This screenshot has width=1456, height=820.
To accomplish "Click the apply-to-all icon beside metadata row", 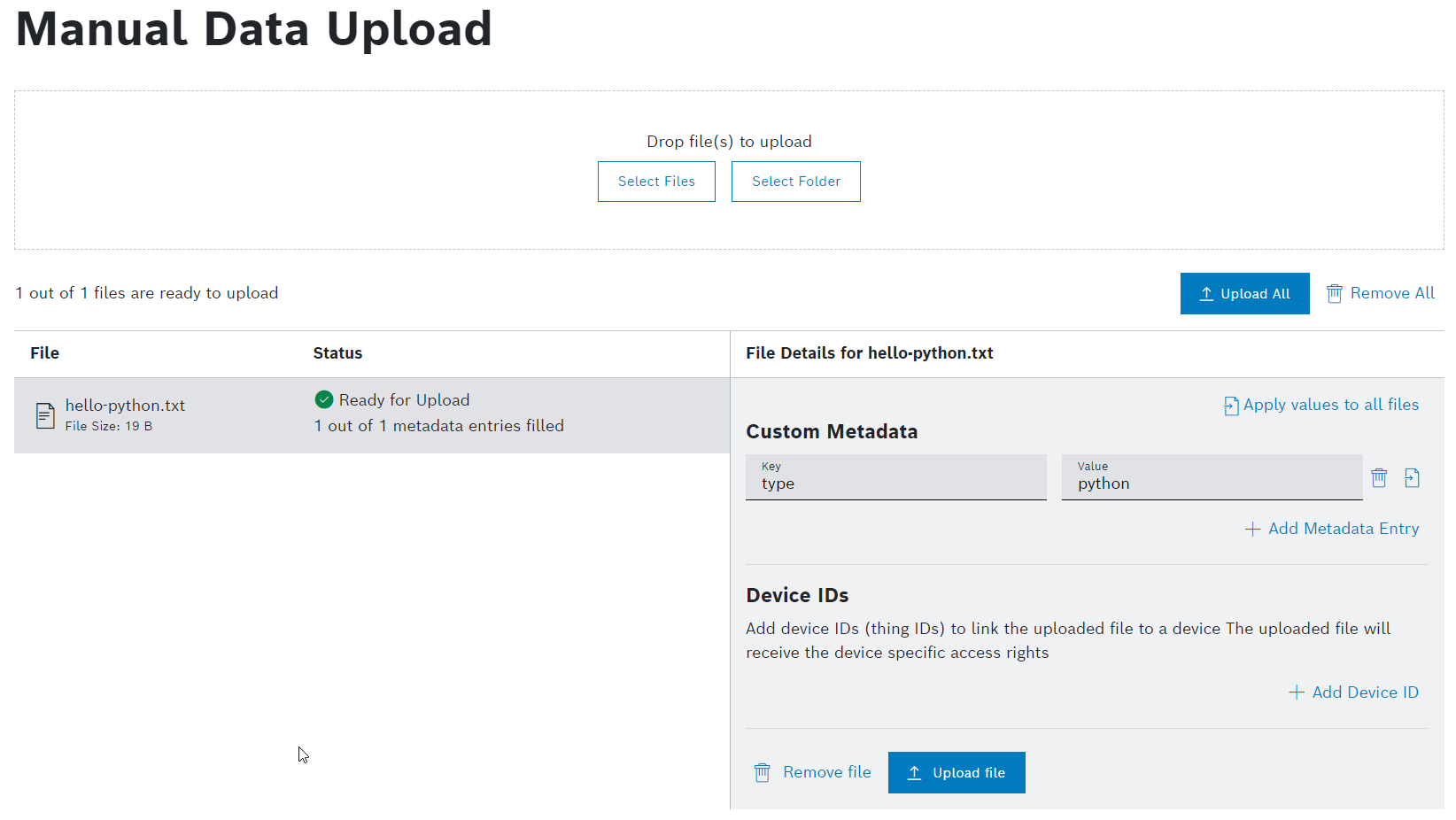I will tap(1412, 478).
